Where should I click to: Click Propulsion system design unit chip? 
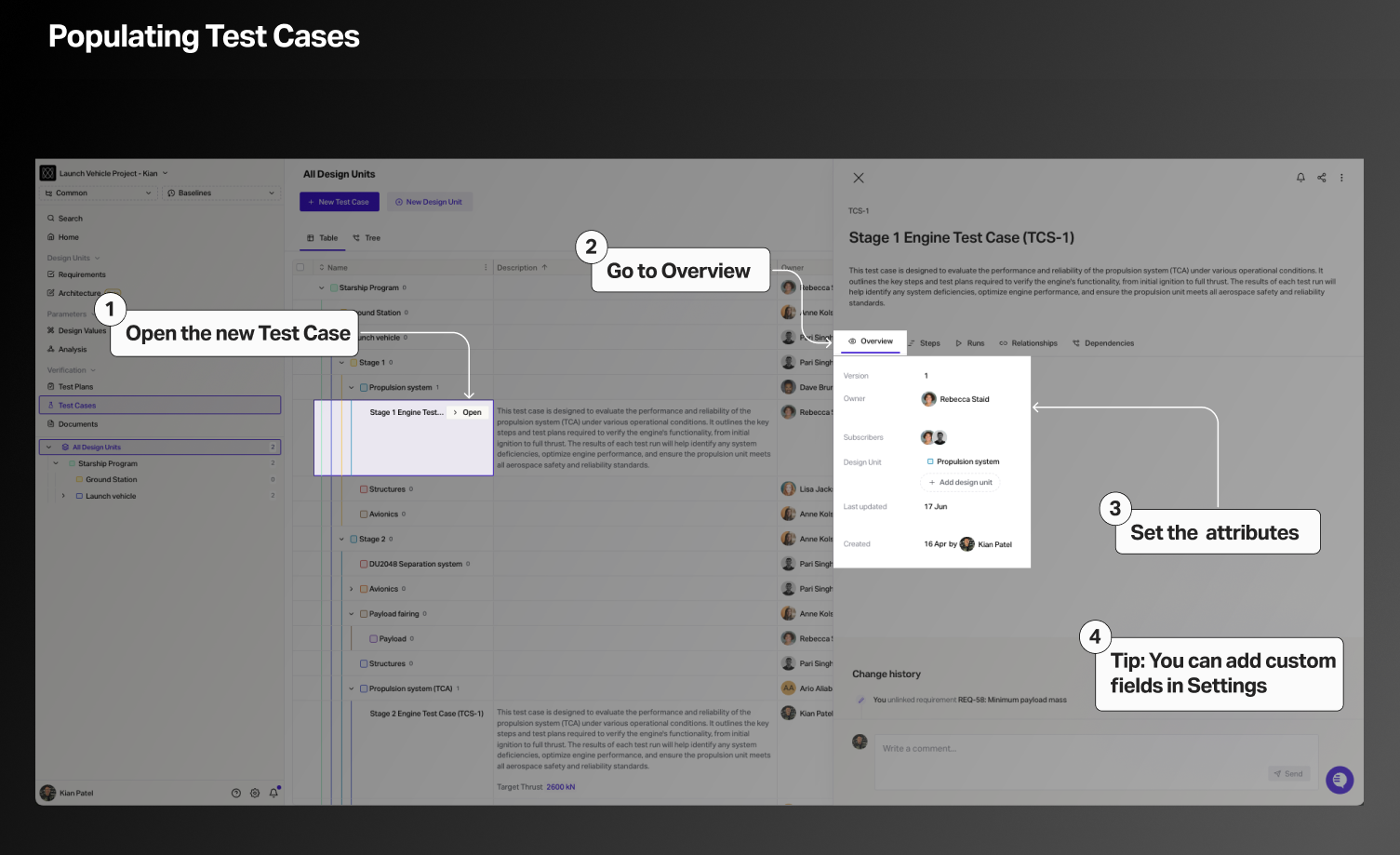[963, 461]
